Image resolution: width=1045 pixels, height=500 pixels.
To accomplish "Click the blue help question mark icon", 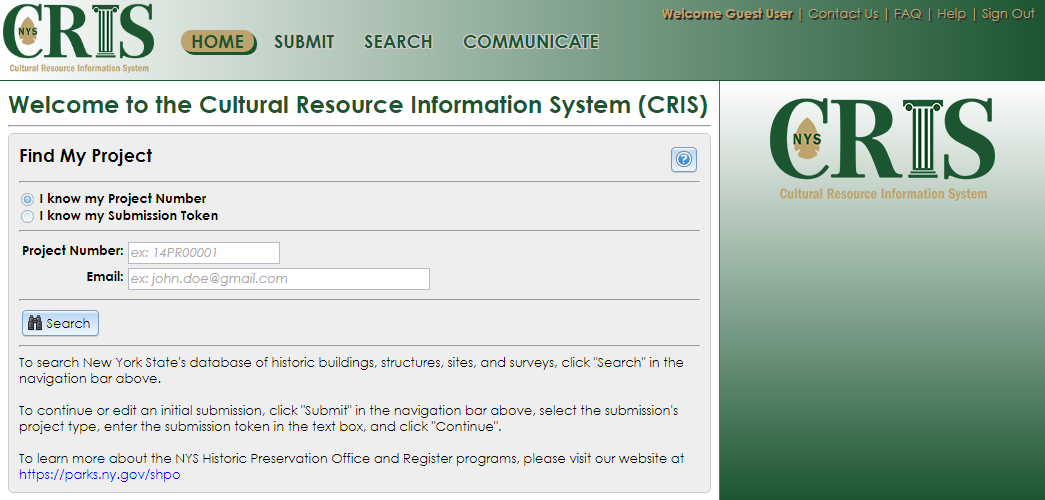I will coord(684,159).
